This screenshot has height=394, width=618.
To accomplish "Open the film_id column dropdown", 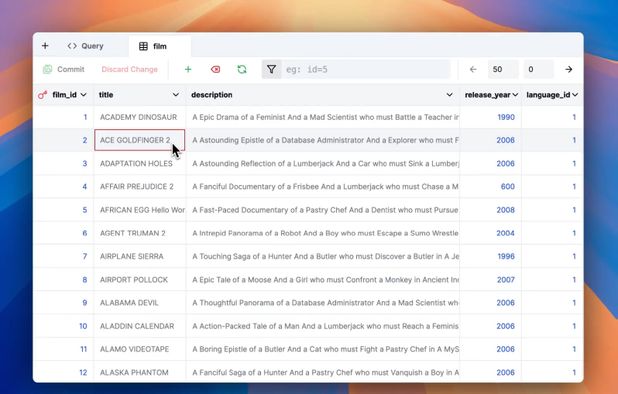I will pyautogui.click(x=83, y=95).
